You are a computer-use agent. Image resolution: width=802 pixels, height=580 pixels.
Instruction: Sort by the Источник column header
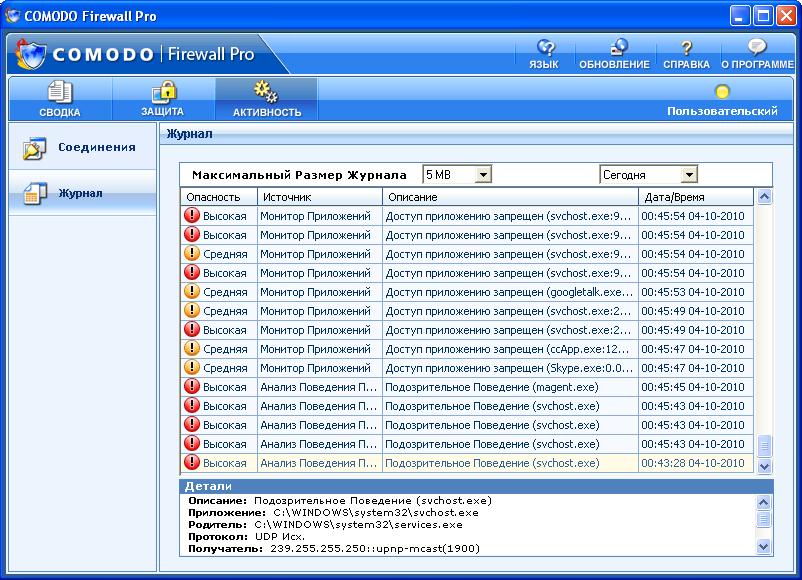coord(320,197)
